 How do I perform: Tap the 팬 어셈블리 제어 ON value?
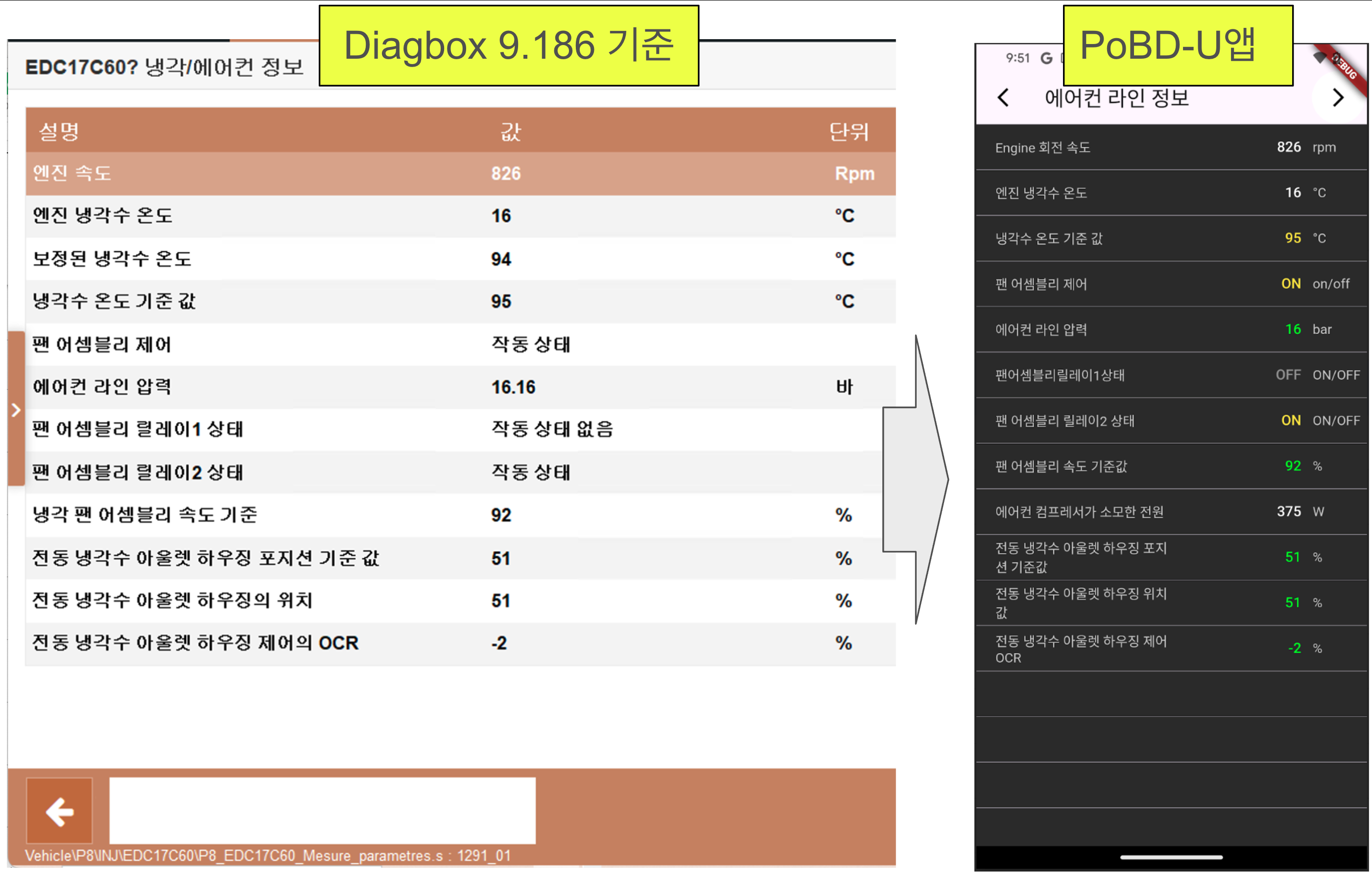pos(1291,283)
